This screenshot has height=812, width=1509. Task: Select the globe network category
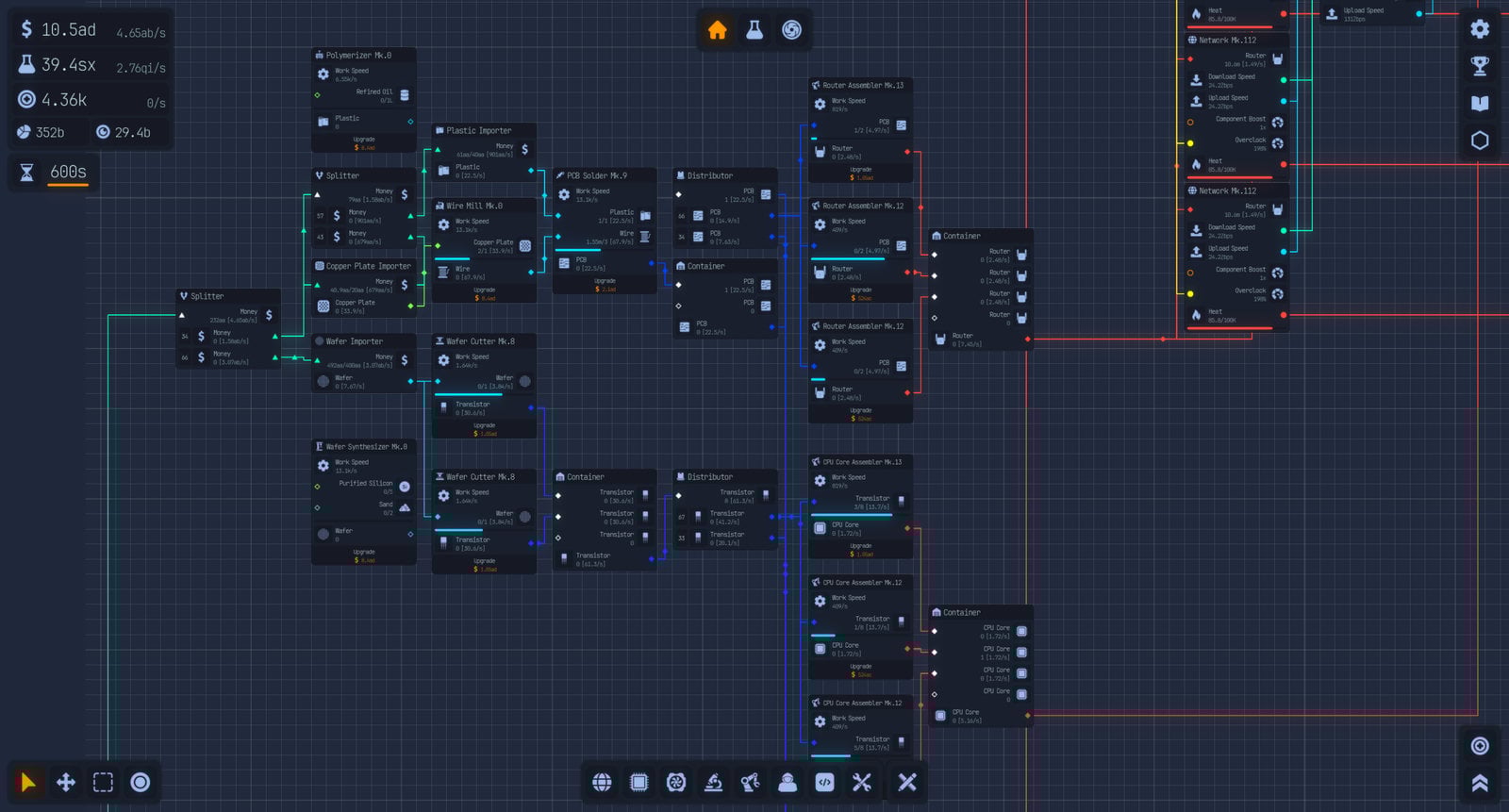coord(602,782)
